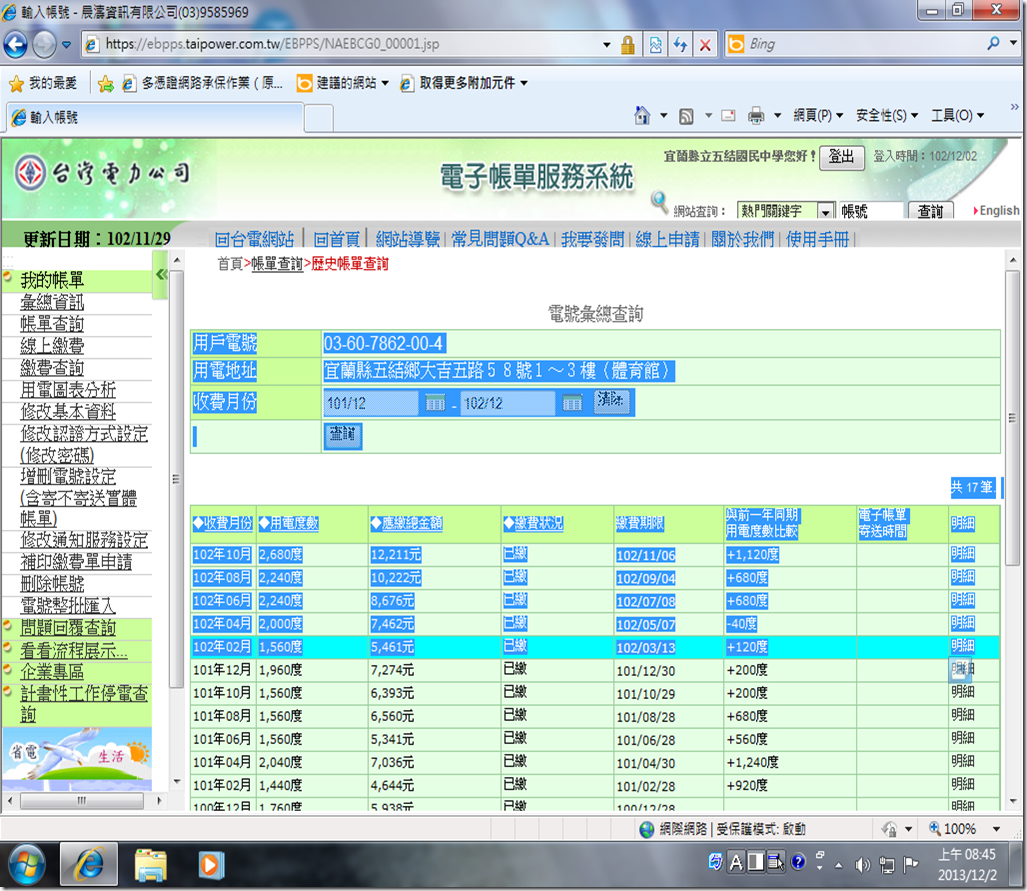Expand the Home button dropdown arrow
This screenshot has height=891, width=1027.
tap(663, 116)
